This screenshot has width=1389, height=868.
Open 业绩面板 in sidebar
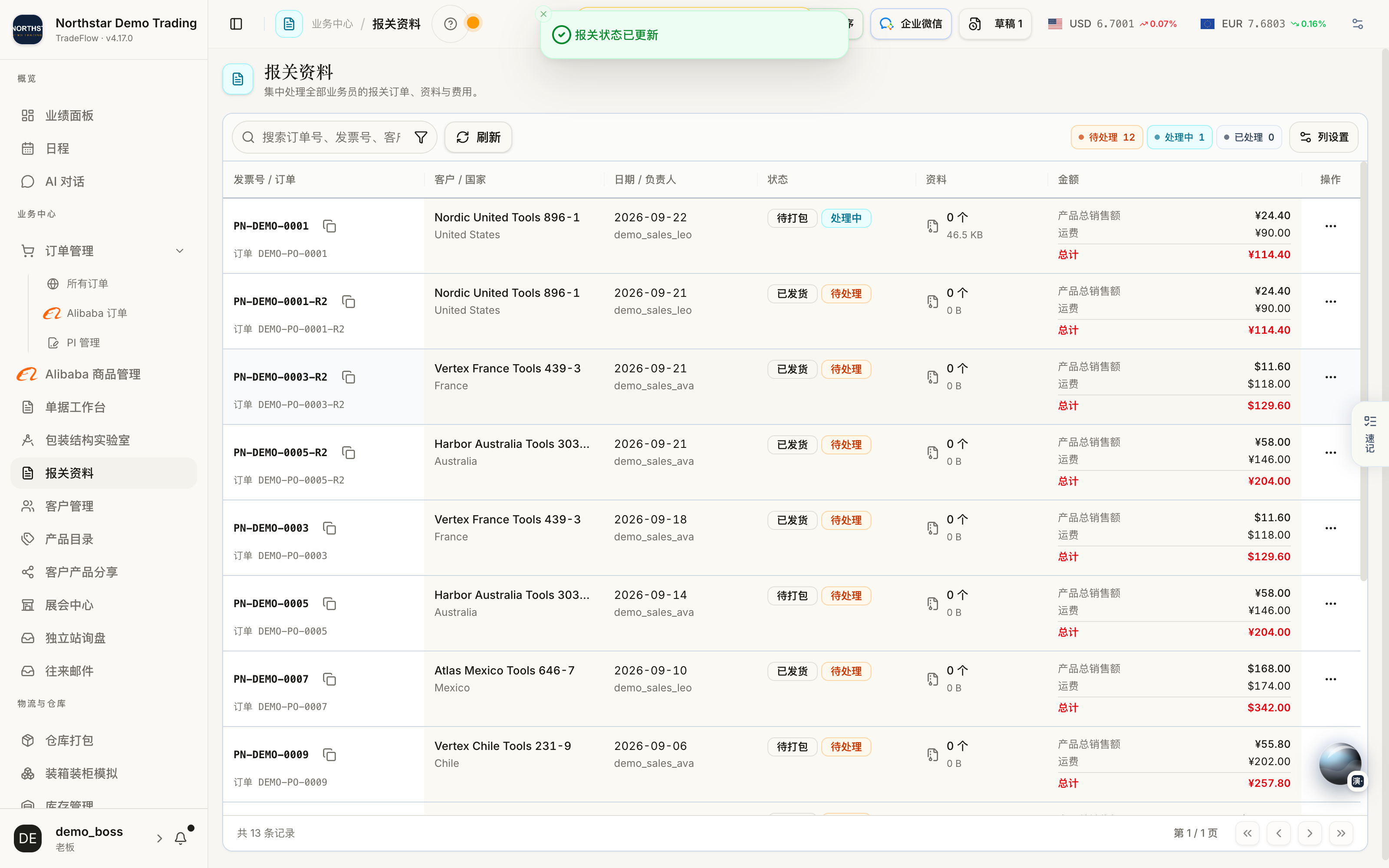pos(104,115)
